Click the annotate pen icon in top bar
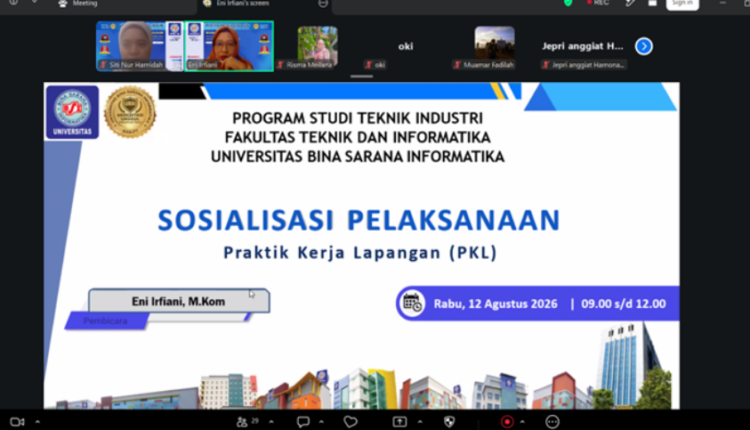This screenshot has height=430, width=750. (630, 3)
